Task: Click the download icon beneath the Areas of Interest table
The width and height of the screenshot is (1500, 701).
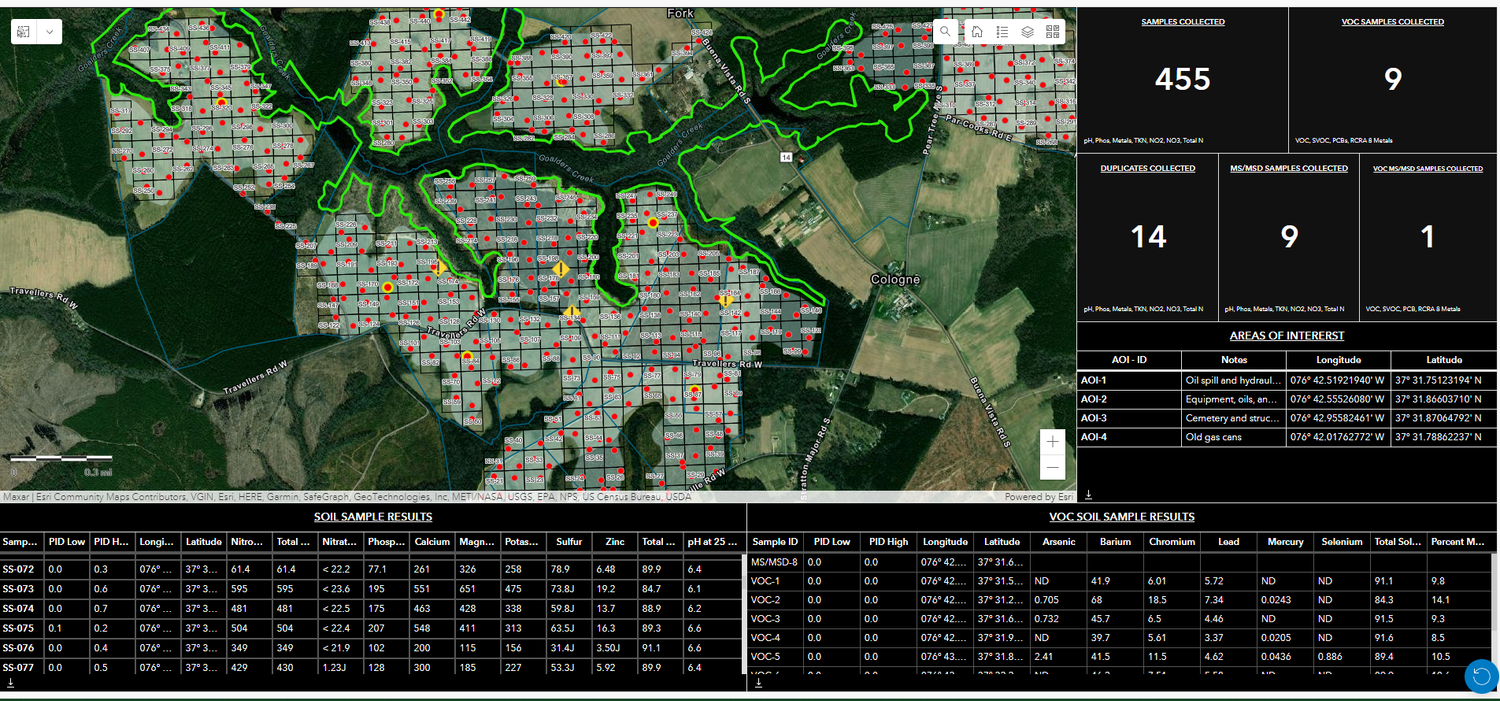Action: (x=1089, y=492)
